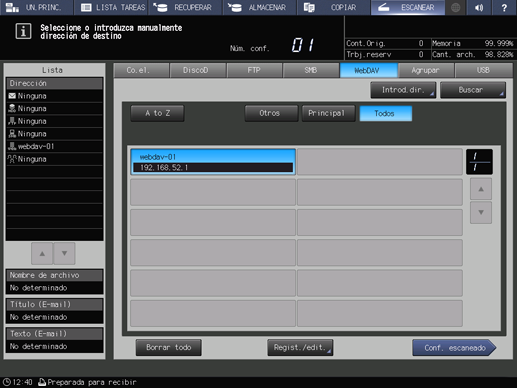Click the 1/1 page indicator

(x=479, y=162)
